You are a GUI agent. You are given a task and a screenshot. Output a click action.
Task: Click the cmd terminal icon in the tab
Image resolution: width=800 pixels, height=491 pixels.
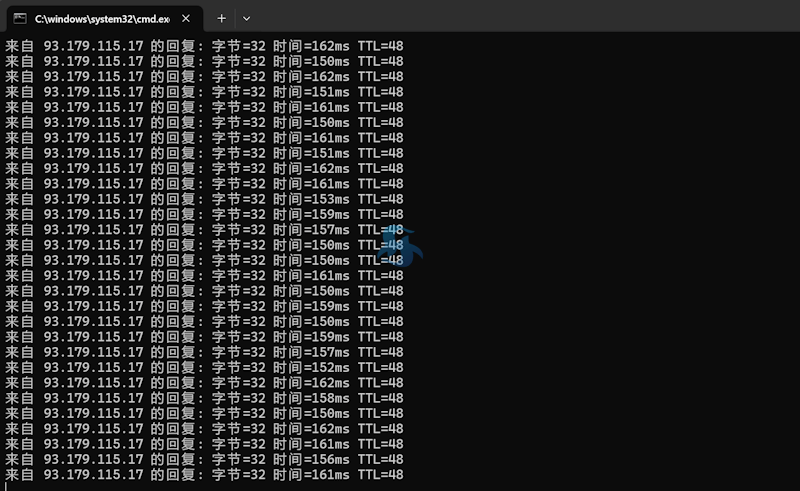[x=20, y=19]
